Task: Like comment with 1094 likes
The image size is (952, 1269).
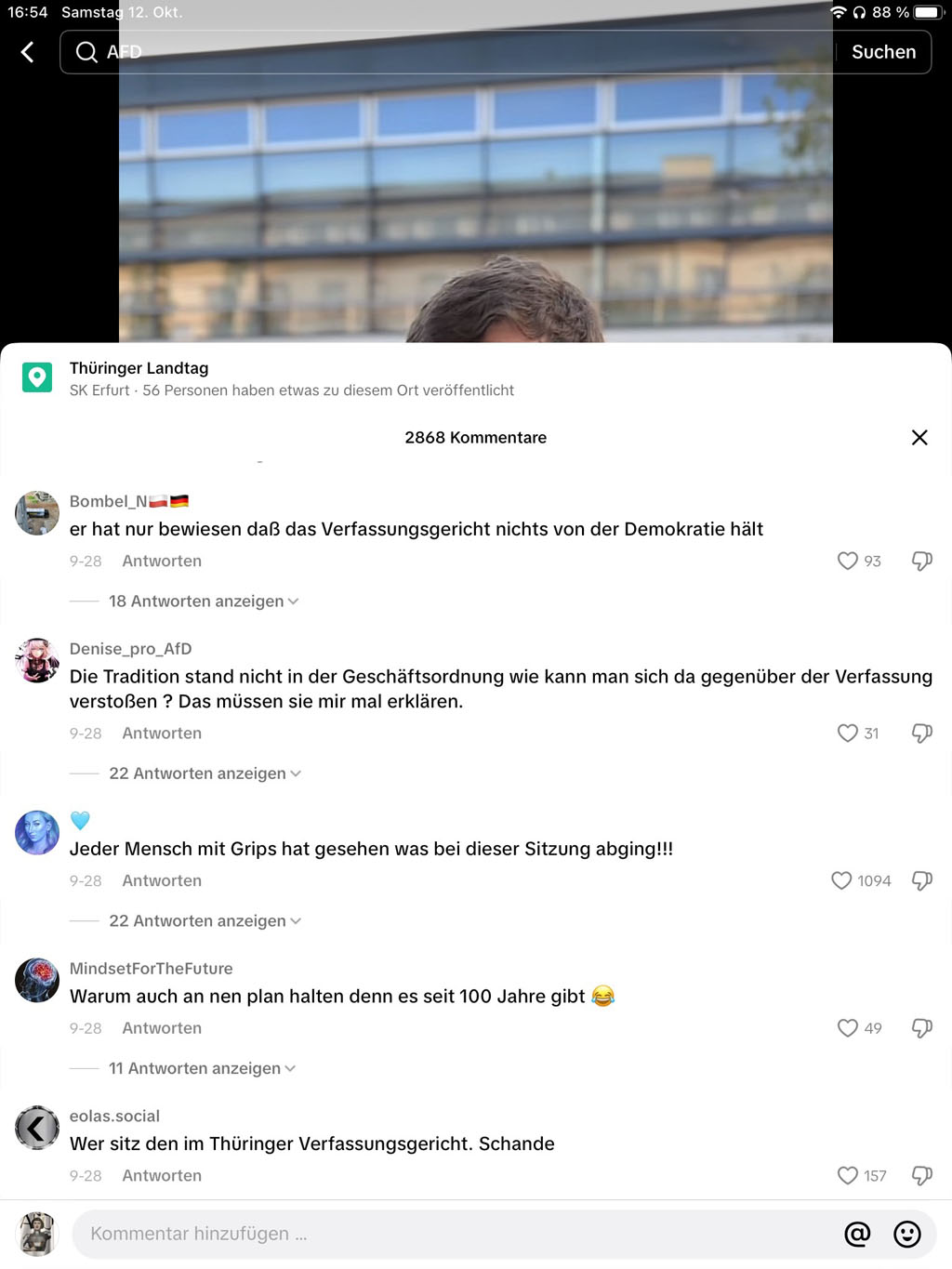Action: [x=841, y=880]
